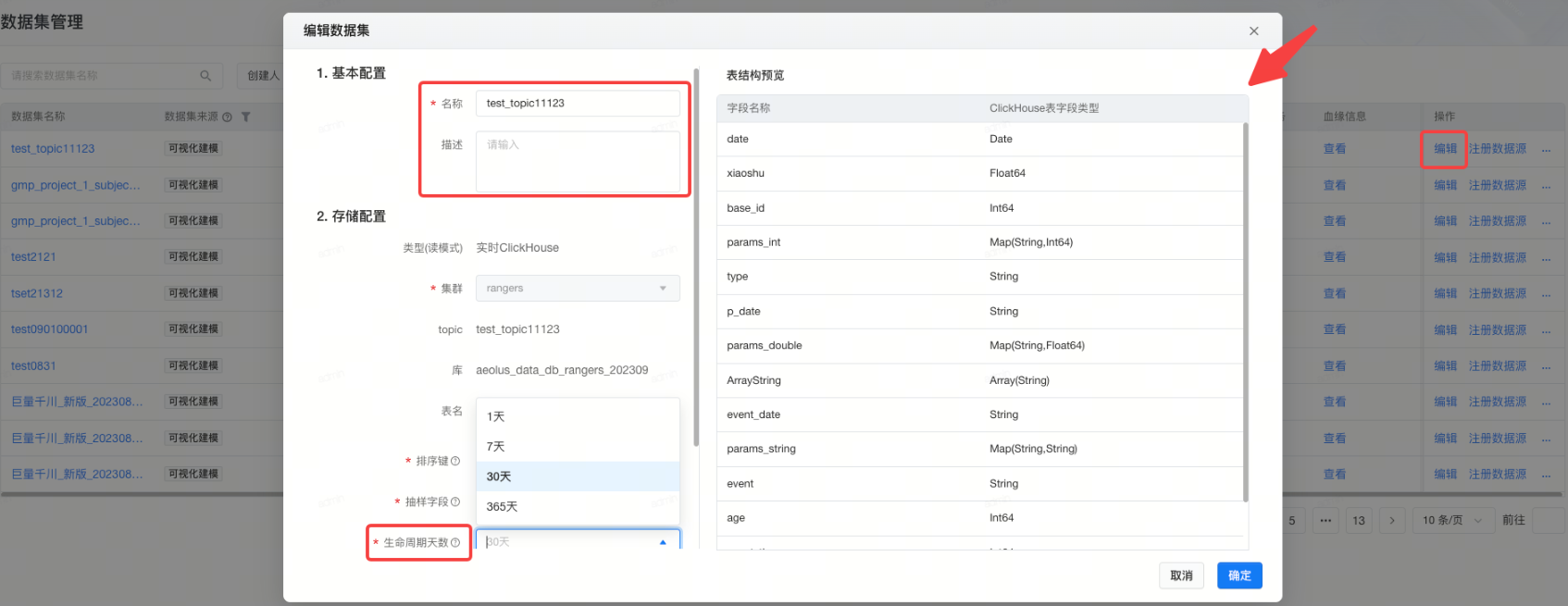Open the 创建人 filter dropdown
The height and width of the screenshot is (606, 1568).
pyautogui.click(x=263, y=75)
